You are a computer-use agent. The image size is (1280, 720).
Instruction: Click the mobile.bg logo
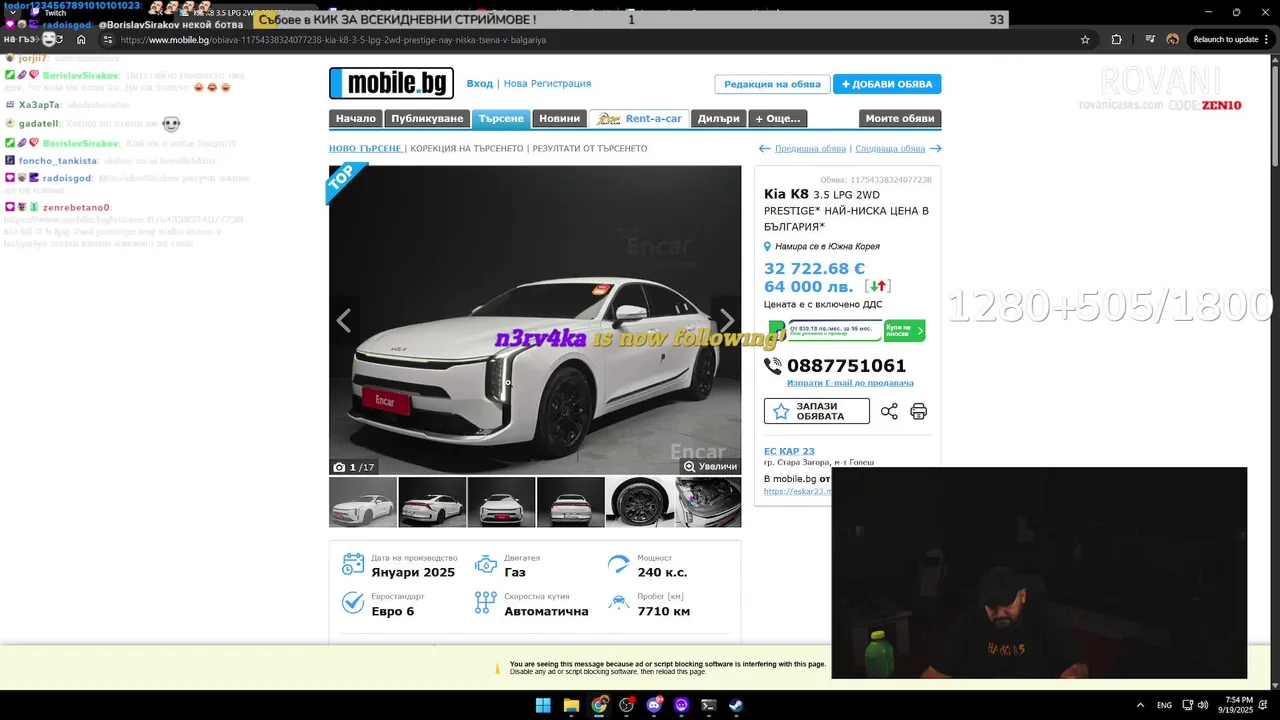click(391, 83)
